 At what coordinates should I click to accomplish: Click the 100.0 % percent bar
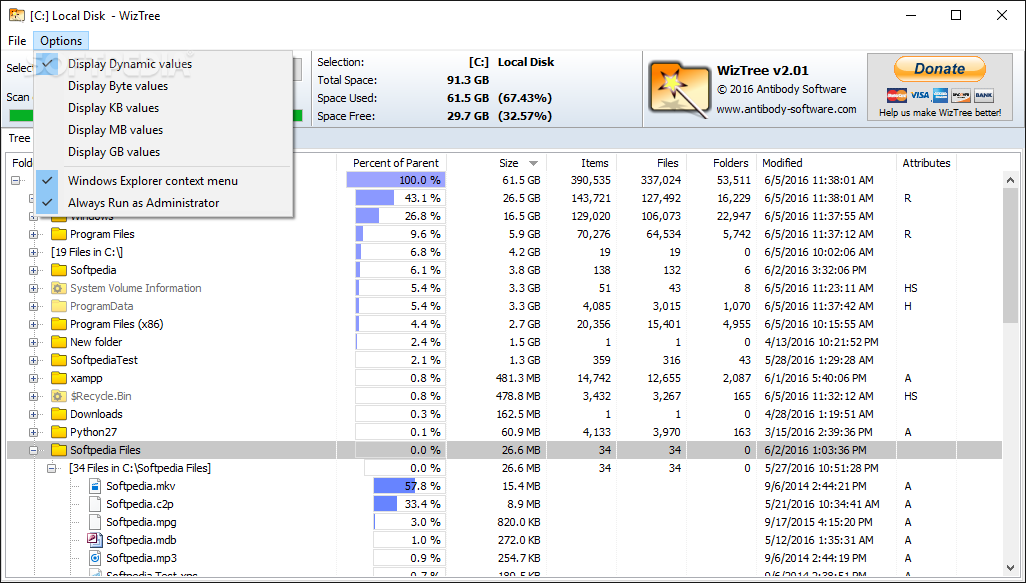pyautogui.click(x=396, y=180)
